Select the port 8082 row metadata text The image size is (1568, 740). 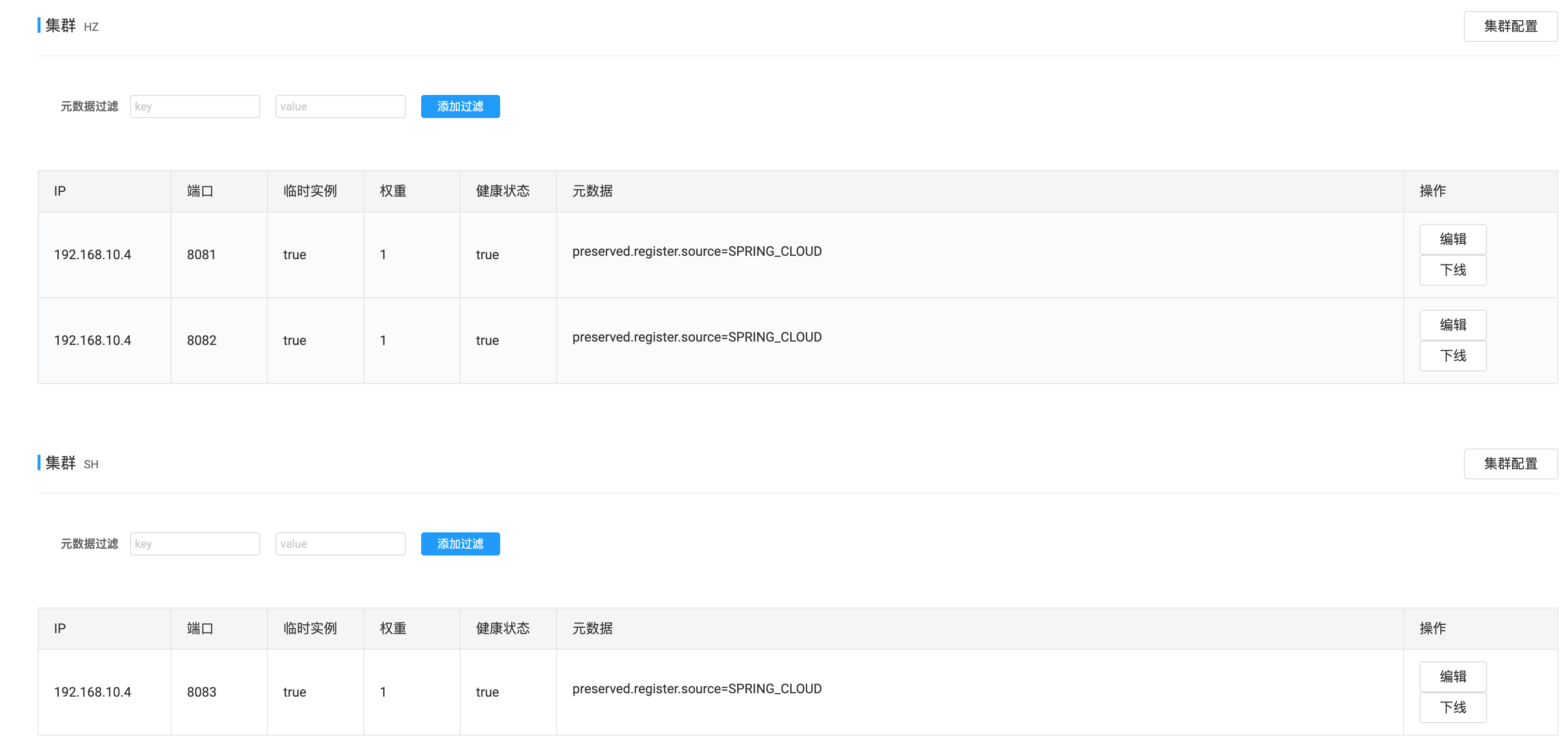click(x=696, y=337)
